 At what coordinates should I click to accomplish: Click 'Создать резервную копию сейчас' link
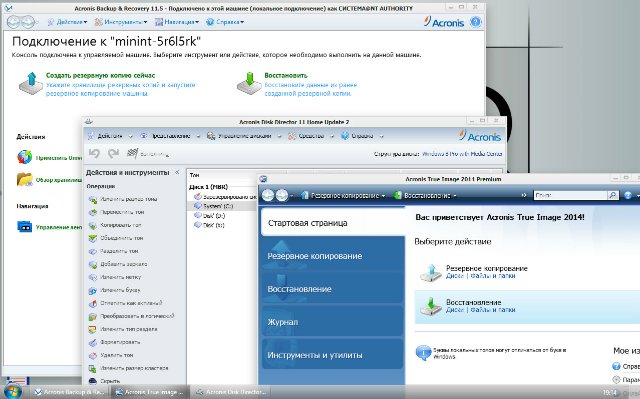point(100,75)
